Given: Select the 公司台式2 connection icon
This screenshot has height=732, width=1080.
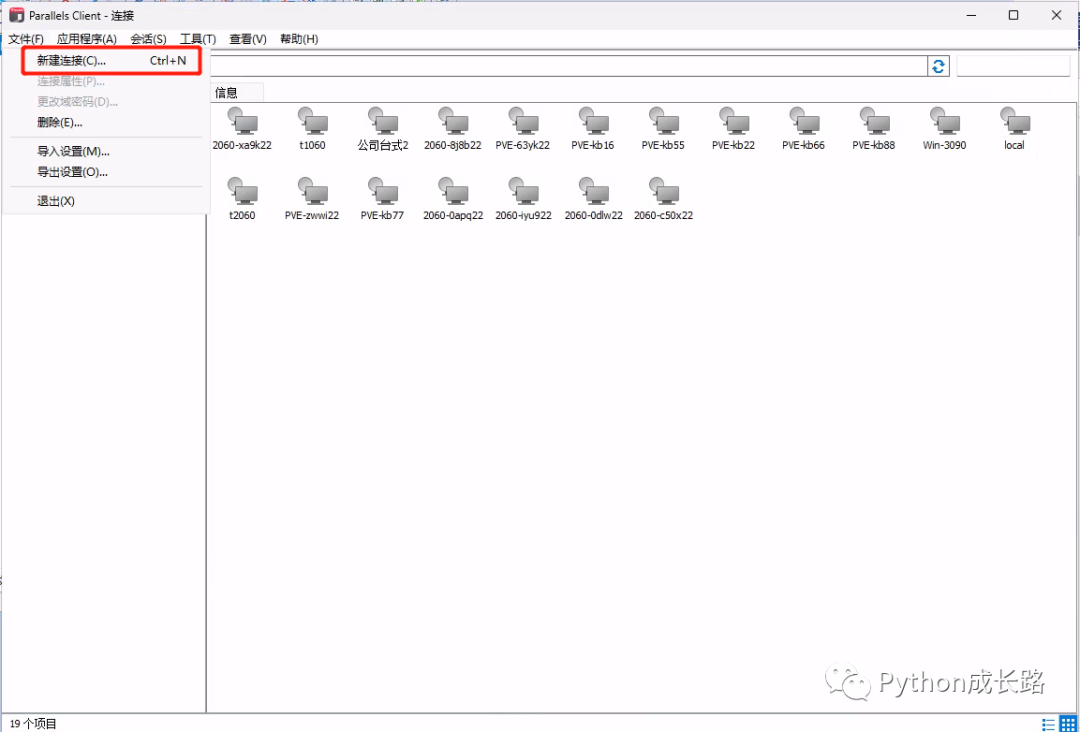Looking at the screenshot, I should [x=383, y=120].
